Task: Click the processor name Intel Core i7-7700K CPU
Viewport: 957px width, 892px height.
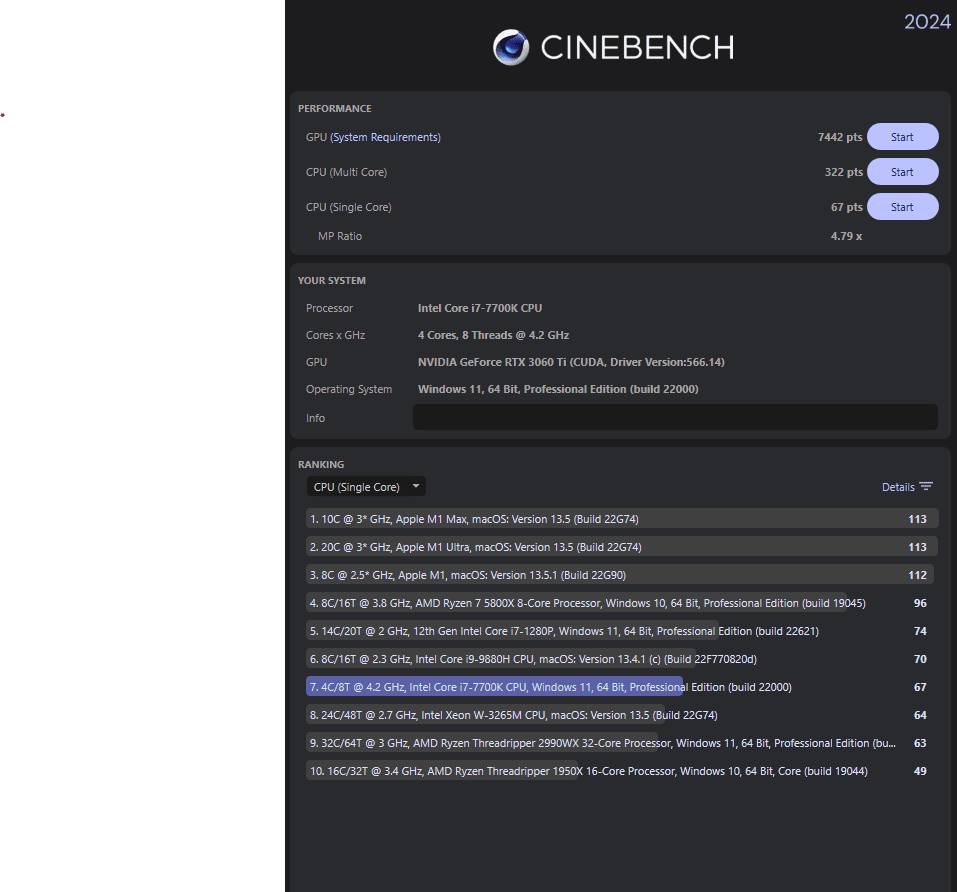Action: click(x=480, y=308)
